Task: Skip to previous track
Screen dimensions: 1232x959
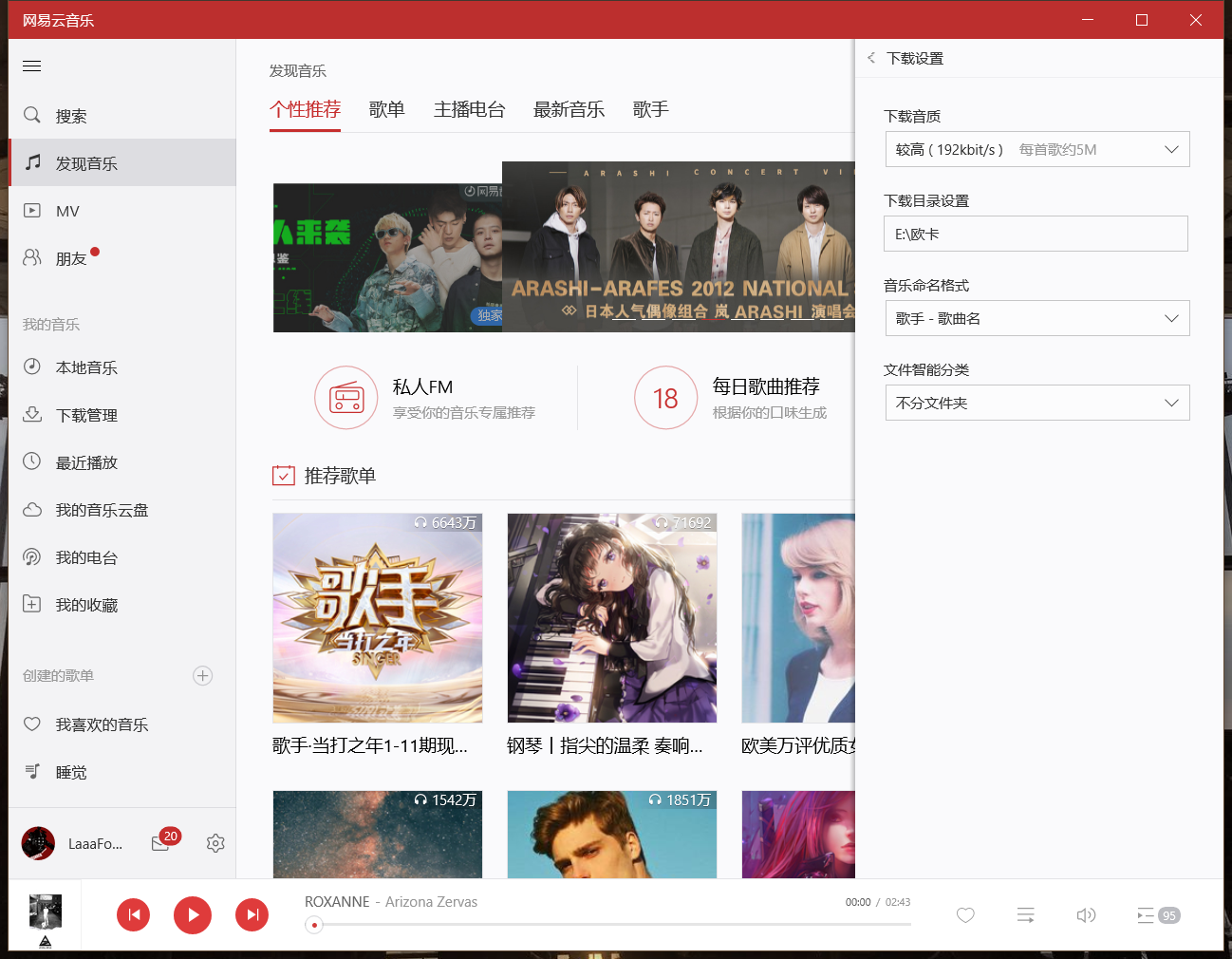Action: click(x=134, y=914)
